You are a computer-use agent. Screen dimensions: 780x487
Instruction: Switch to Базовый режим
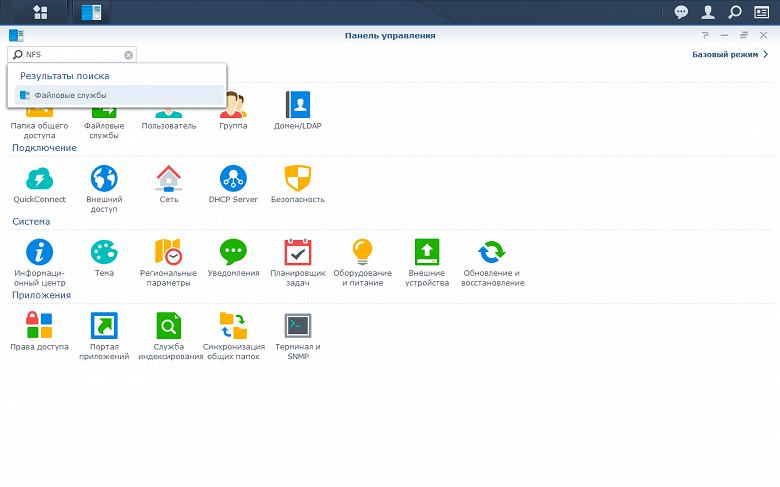click(730, 54)
